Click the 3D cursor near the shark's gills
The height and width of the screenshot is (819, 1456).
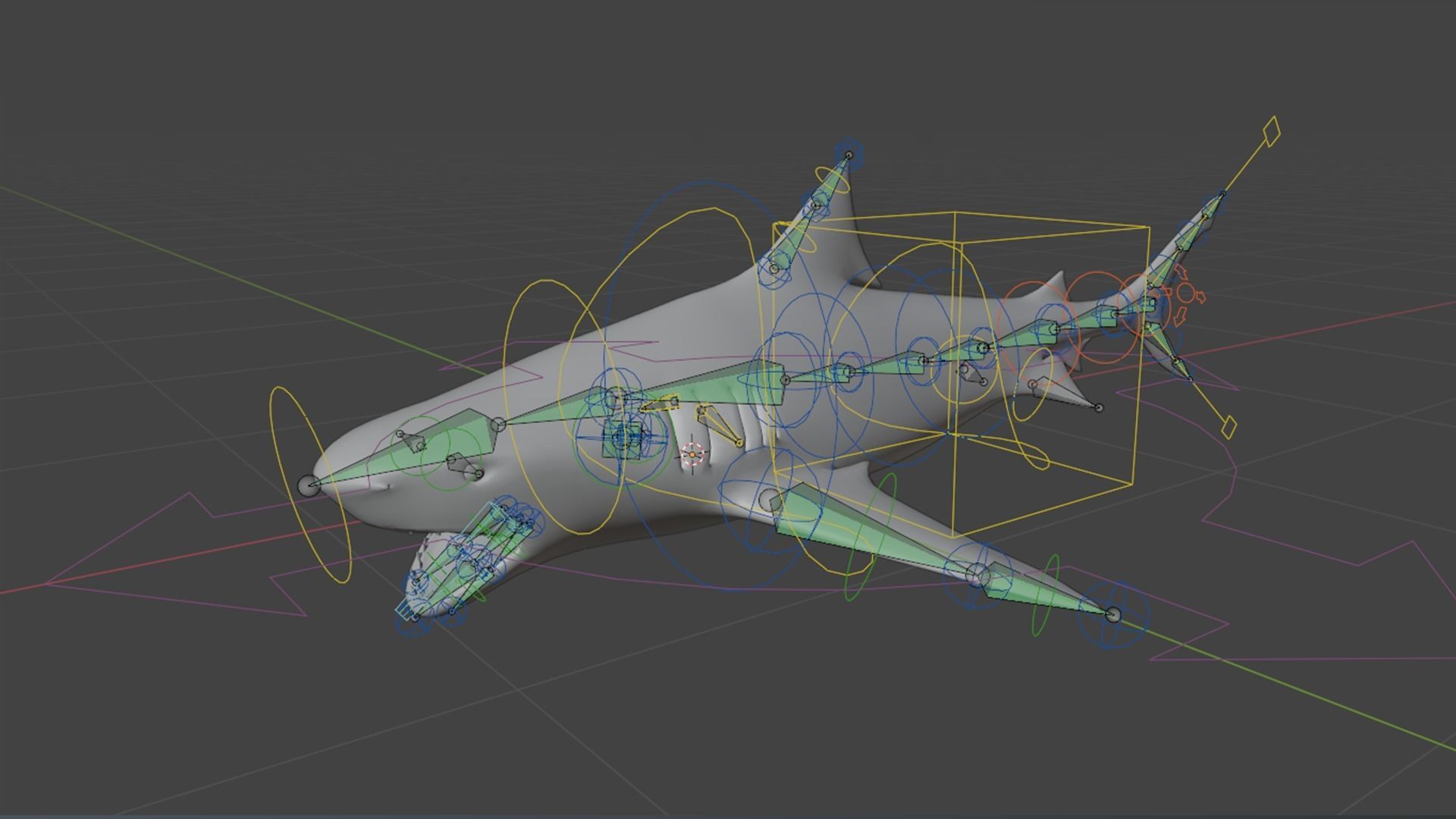point(692,455)
